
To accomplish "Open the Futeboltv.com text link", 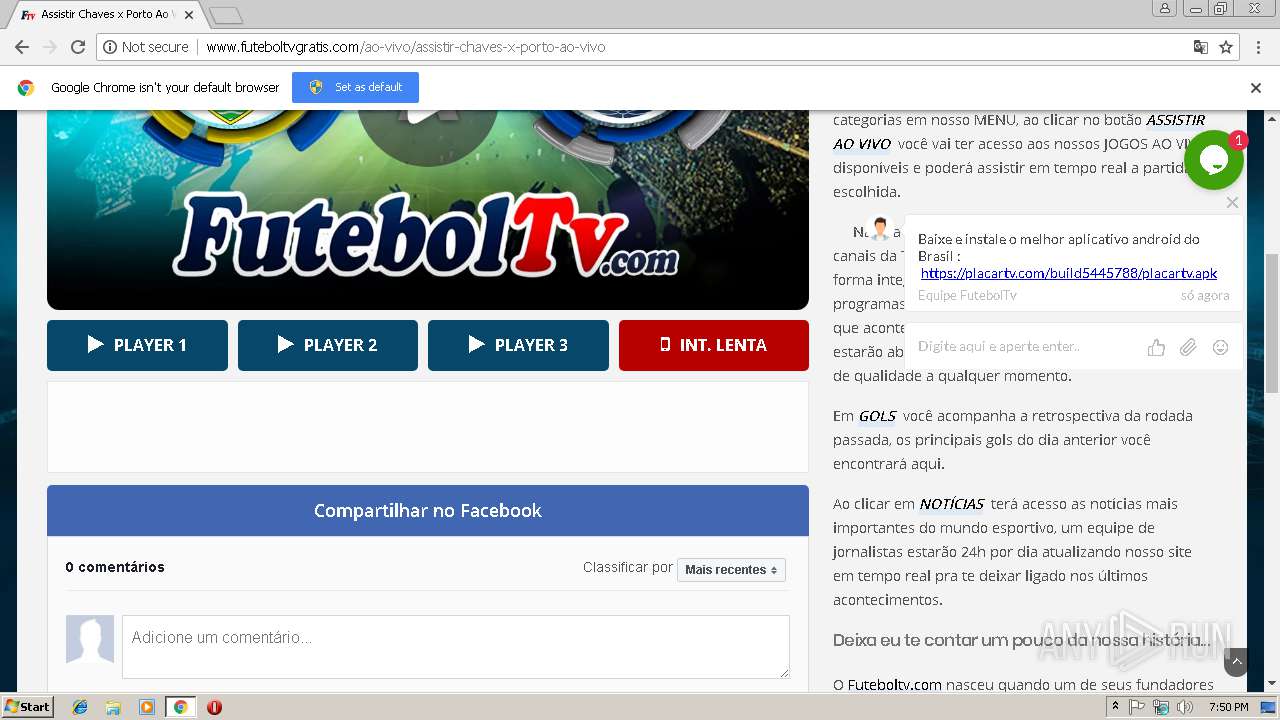I will coord(895,685).
